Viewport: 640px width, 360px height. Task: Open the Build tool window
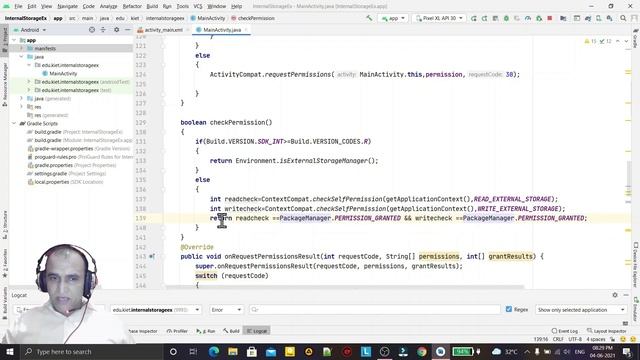pos(231,331)
